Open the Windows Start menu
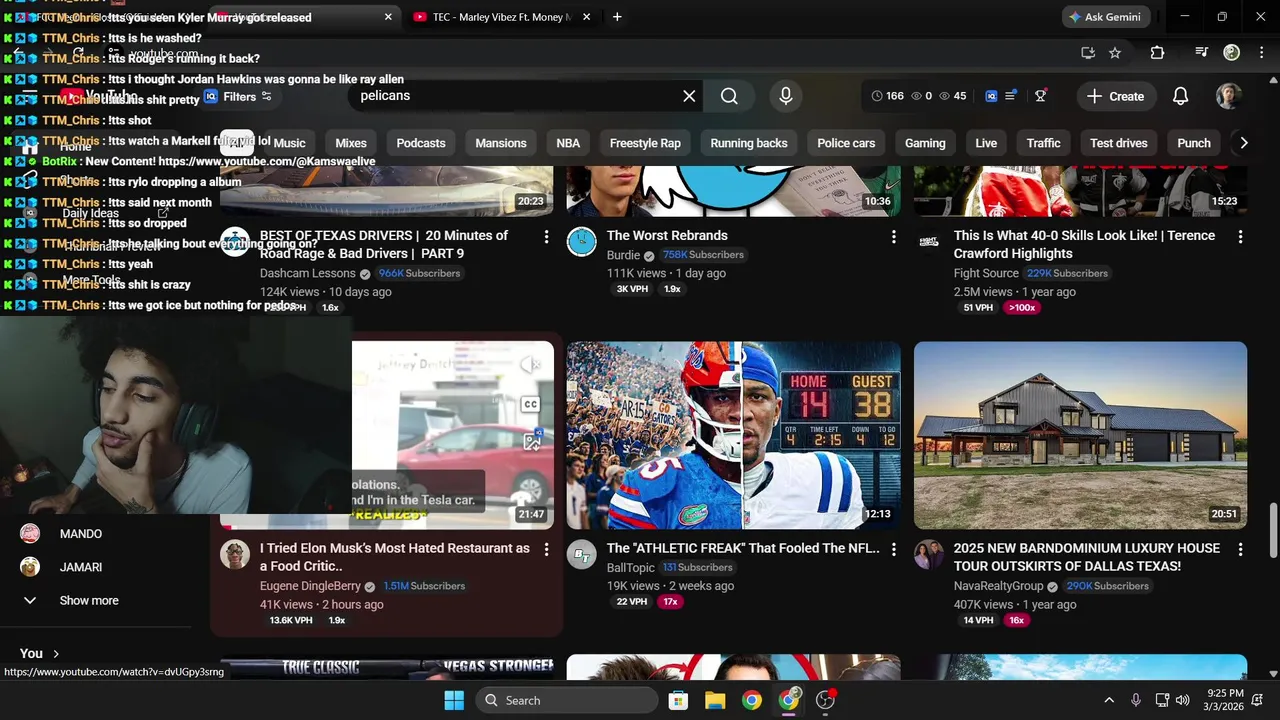 (x=454, y=701)
